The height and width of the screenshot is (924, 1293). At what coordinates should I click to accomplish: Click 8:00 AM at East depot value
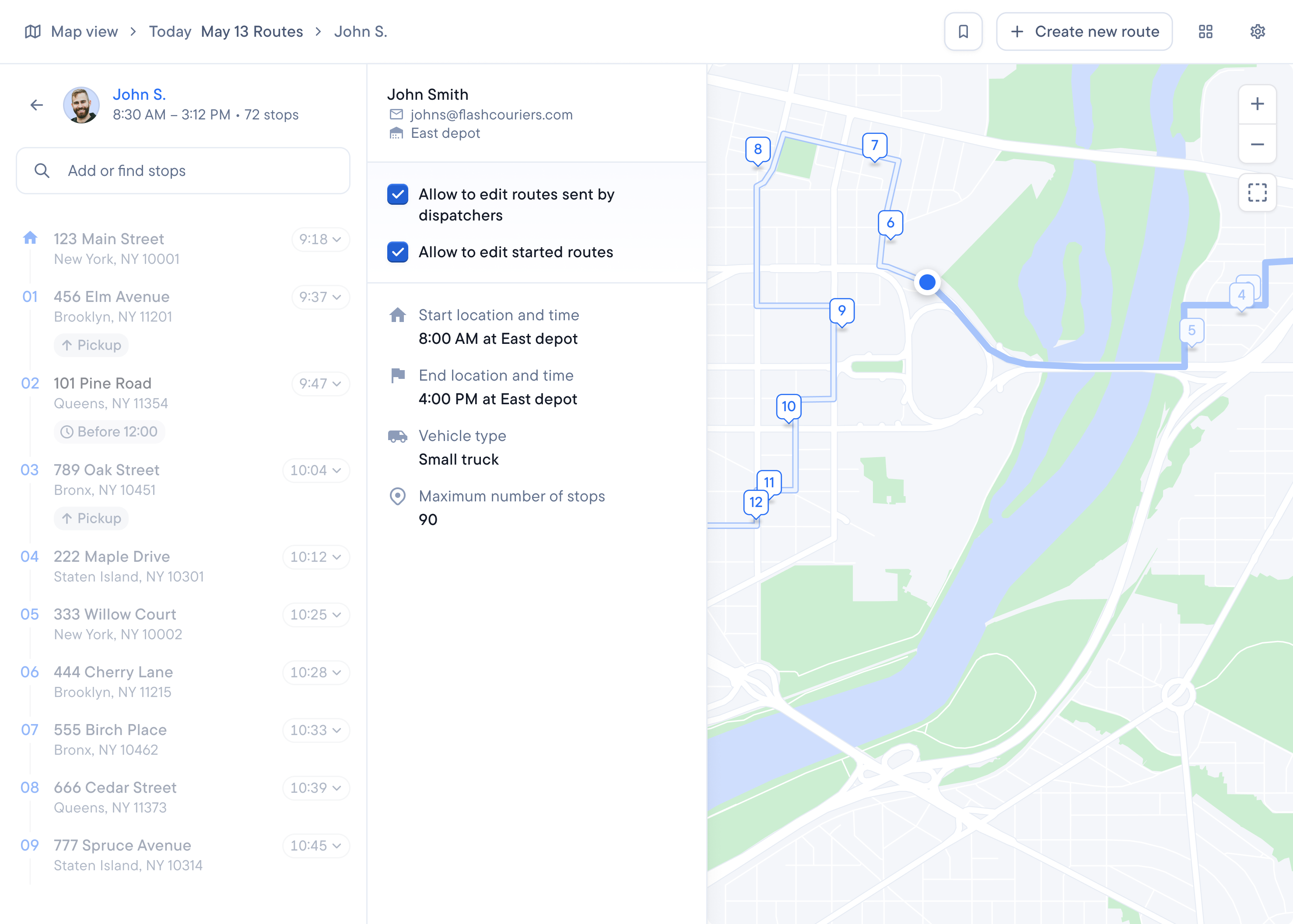(x=498, y=339)
